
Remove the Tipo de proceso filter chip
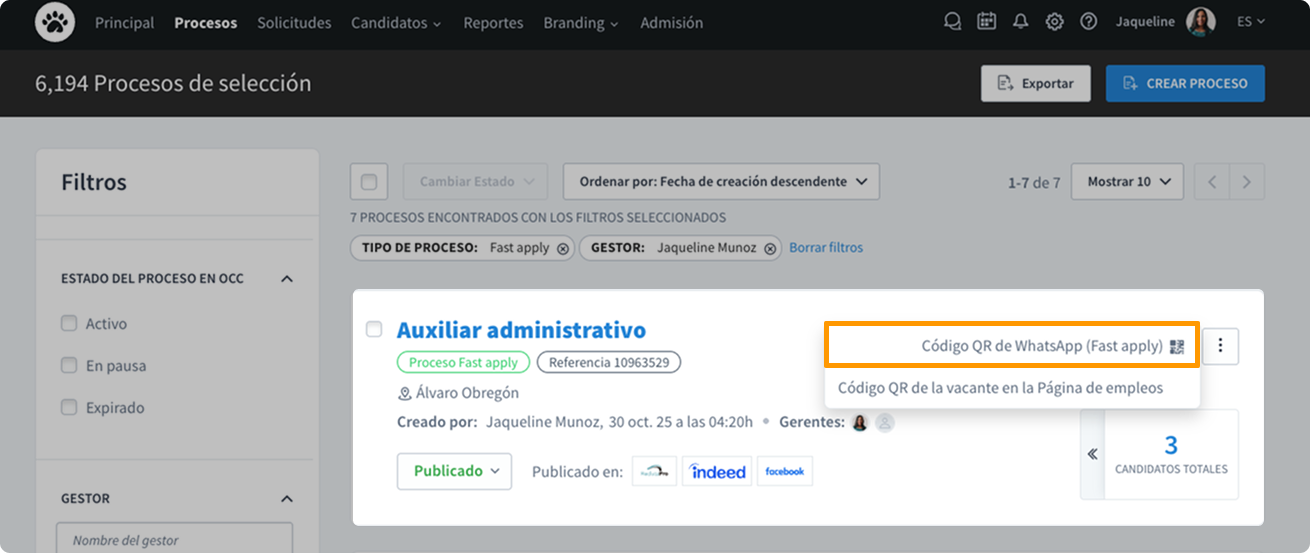[563, 248]
